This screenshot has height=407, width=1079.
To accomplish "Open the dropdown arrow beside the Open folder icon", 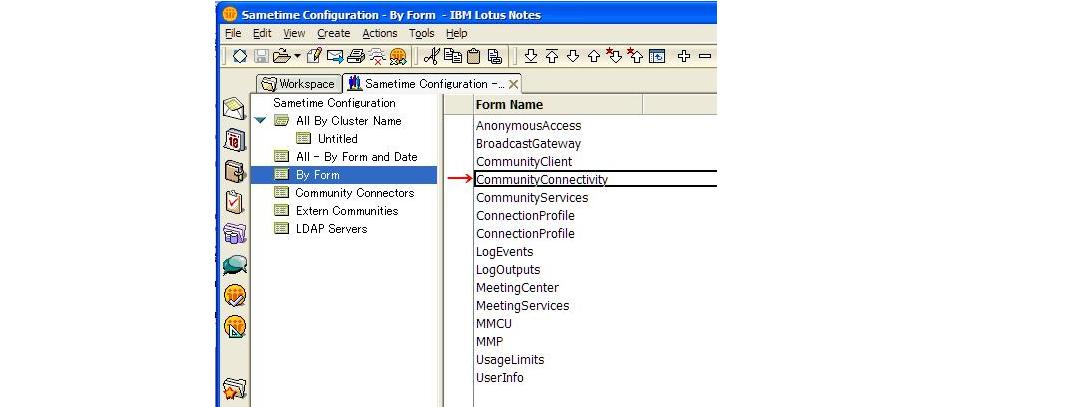I will pyautogui.click(x=297, y=56).
